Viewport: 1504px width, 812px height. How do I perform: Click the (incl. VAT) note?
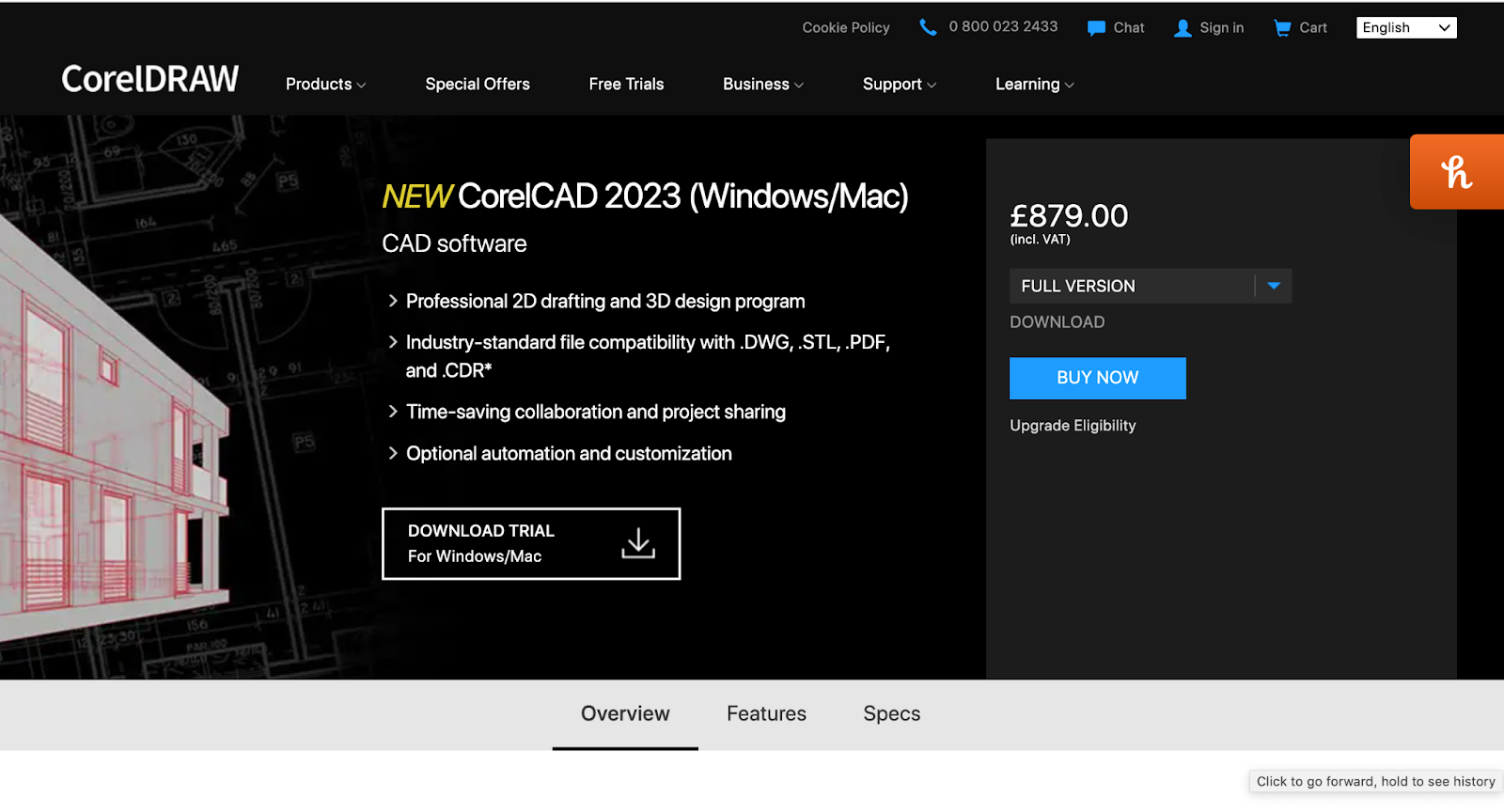[1040, 240]
